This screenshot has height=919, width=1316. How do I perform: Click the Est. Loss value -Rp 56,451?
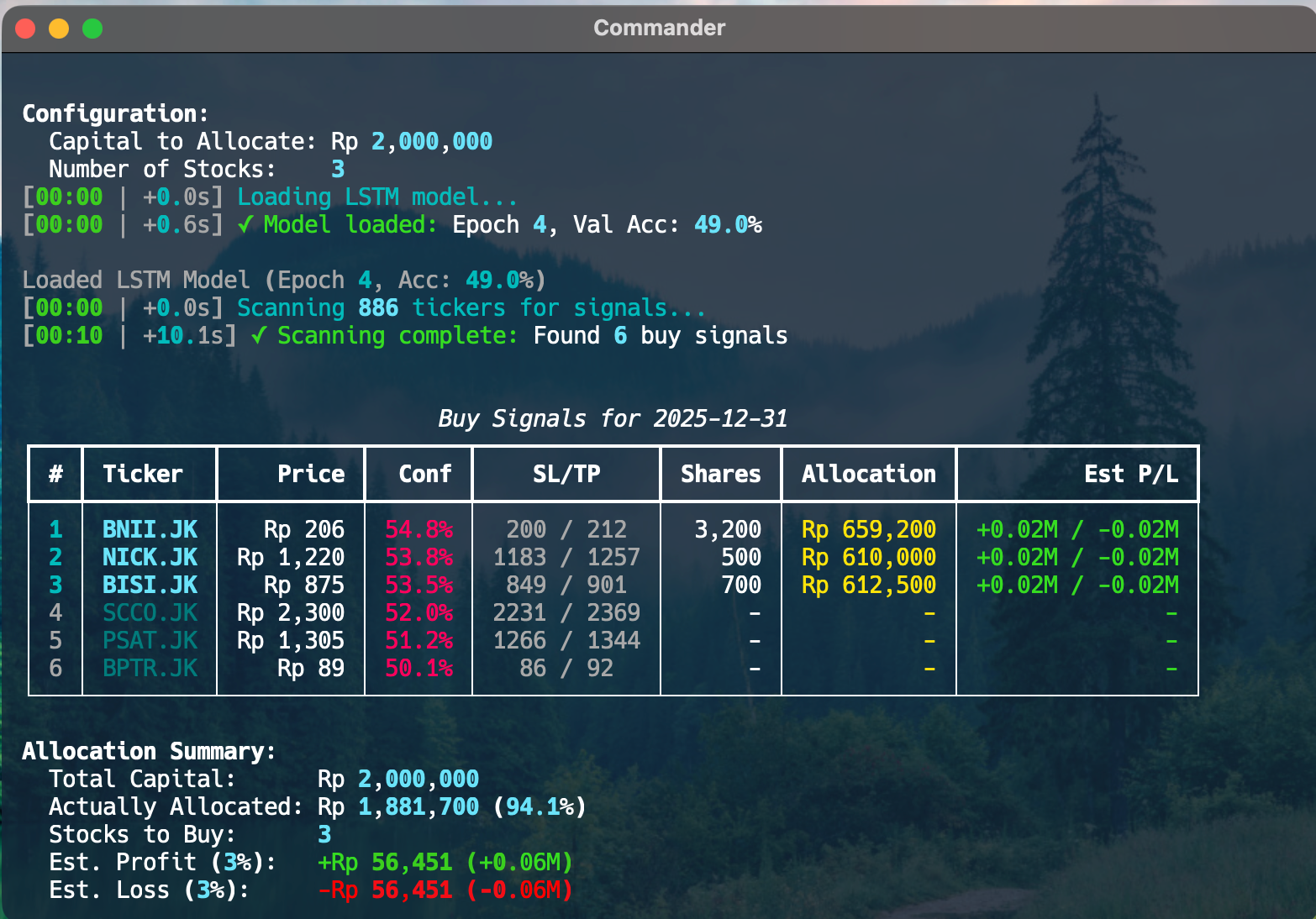pyautogui.click(x=385, y=890)
